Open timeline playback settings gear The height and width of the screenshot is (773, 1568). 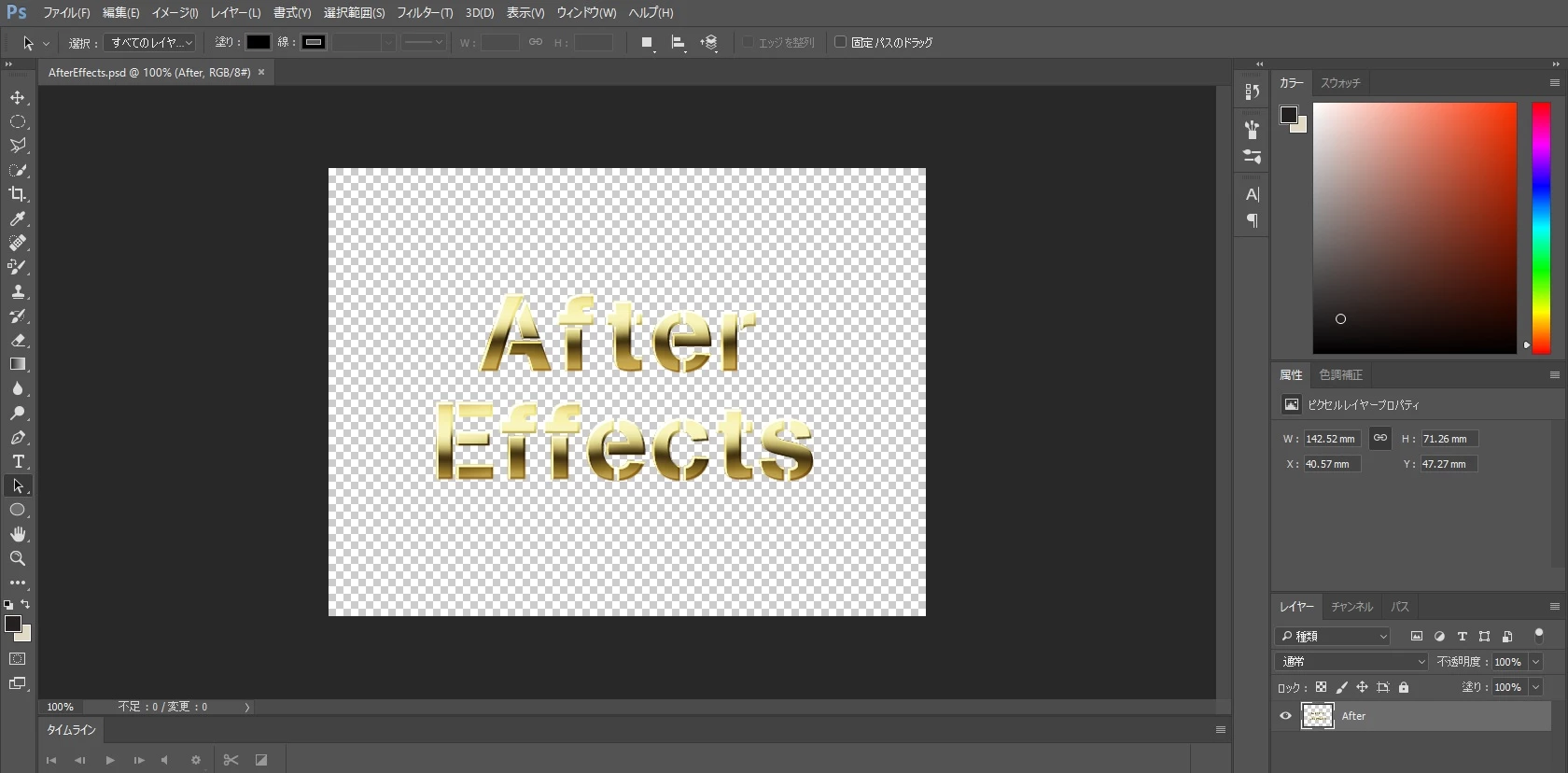(x=196, y=761)
